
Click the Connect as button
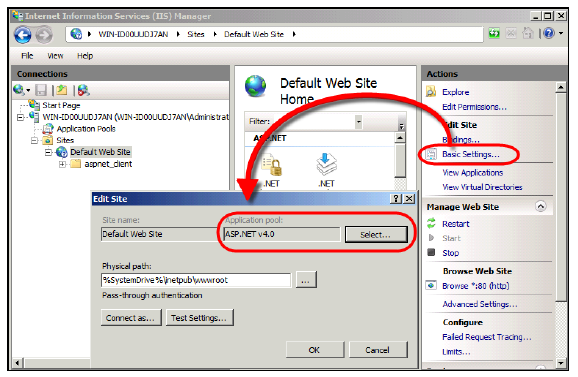pyautogui.click(x=131, y=318)
